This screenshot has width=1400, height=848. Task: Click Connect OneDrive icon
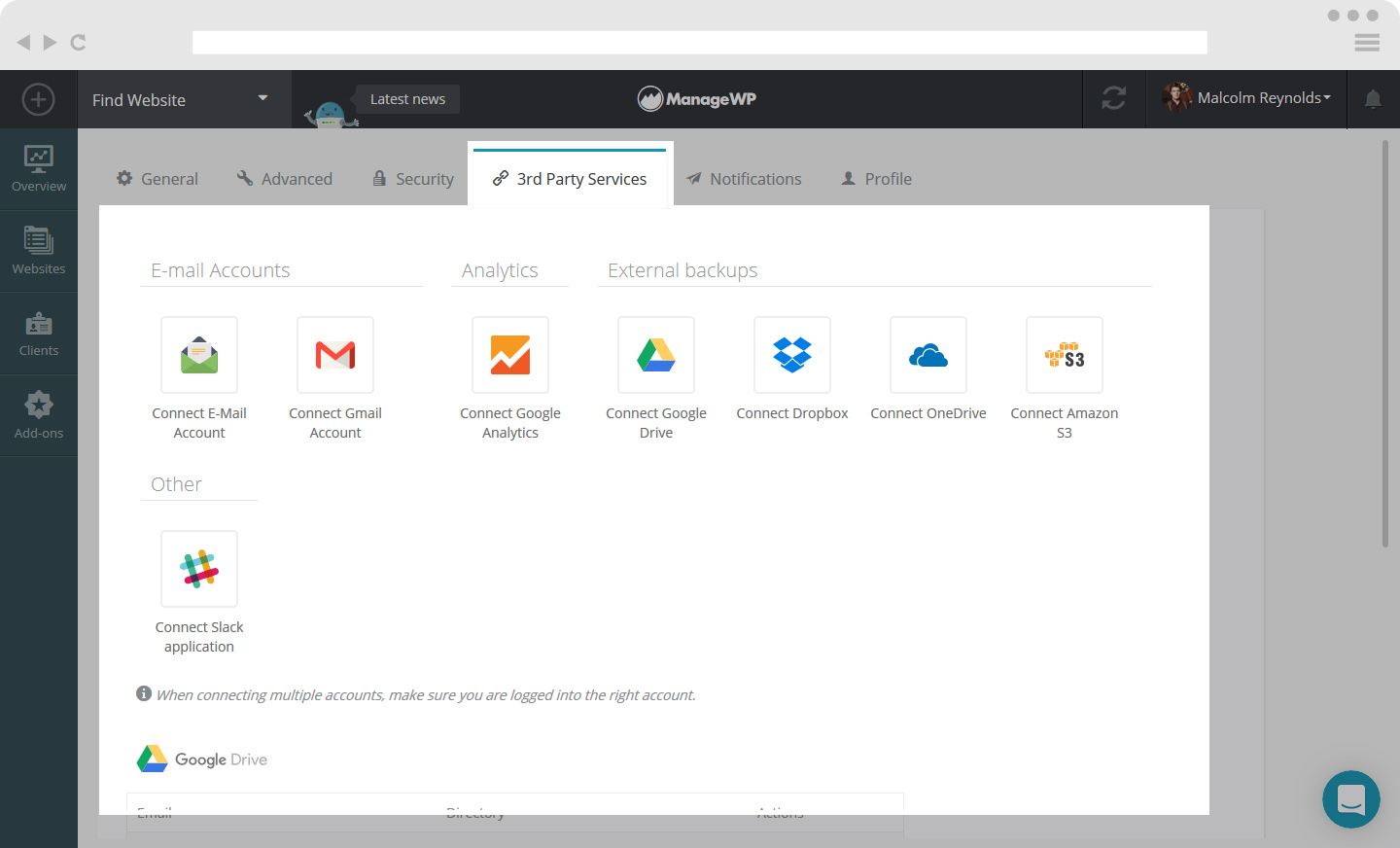928,355
